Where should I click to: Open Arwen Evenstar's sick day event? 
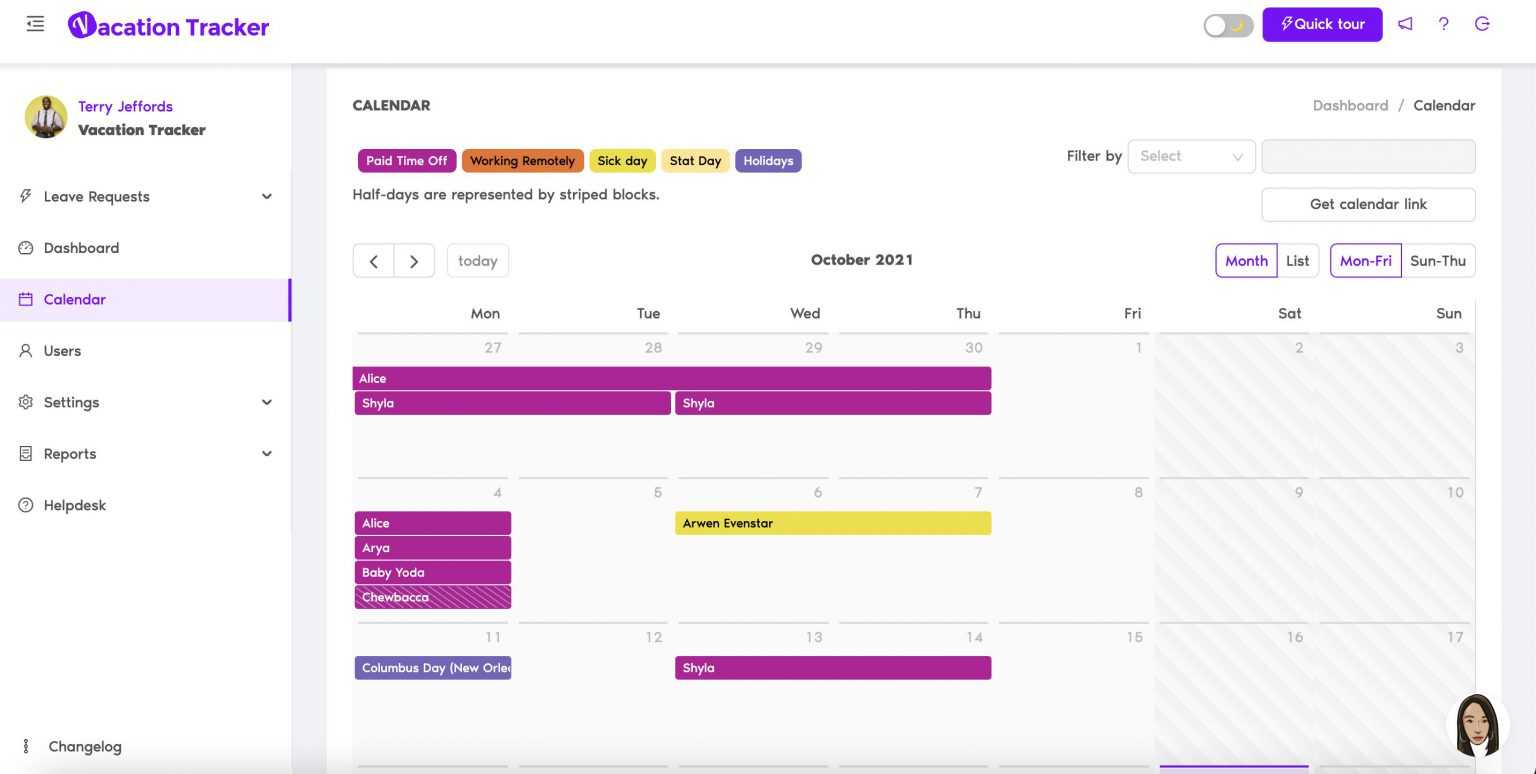pos(833,523)
